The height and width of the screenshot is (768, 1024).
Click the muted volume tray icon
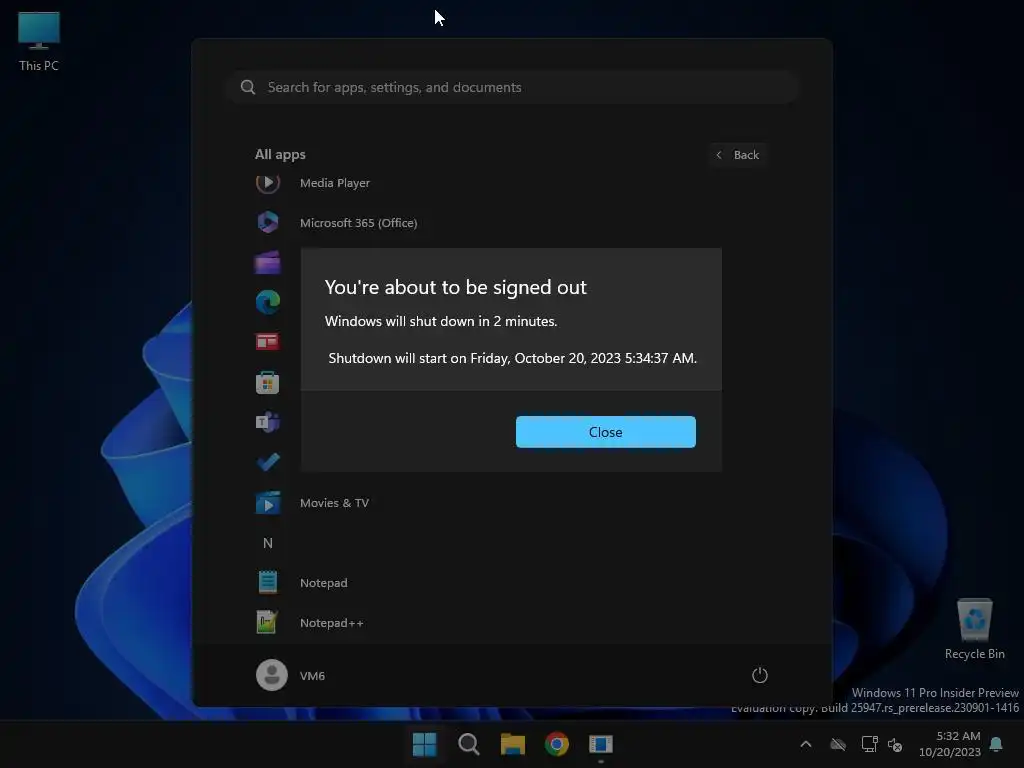pos(895,744)
